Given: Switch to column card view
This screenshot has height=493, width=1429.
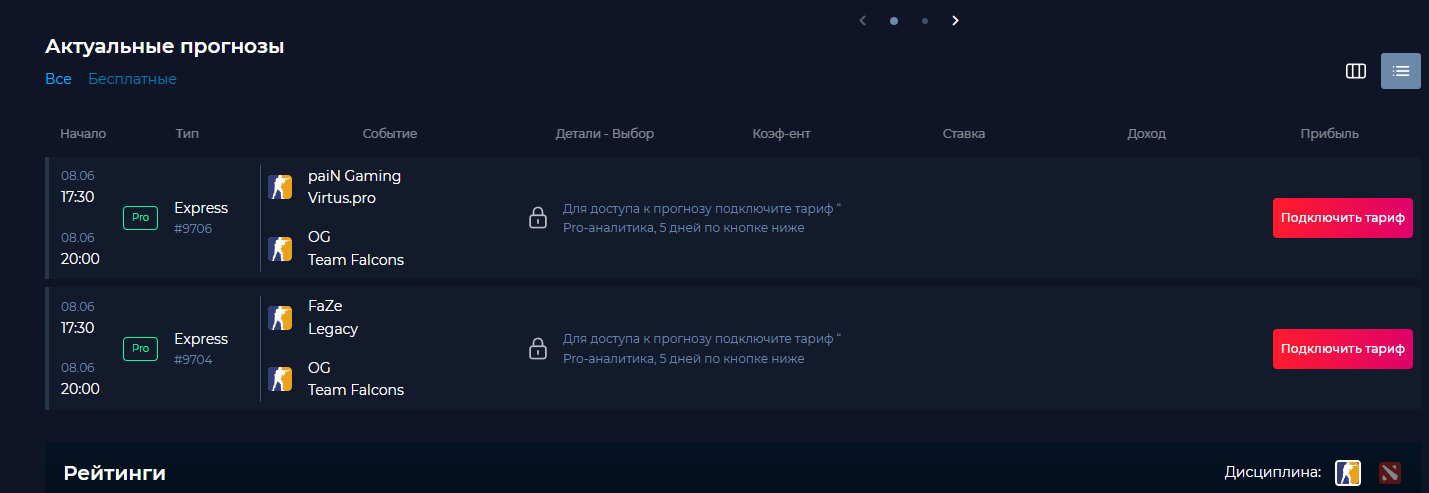Looking at the screenshot, I should click(1356, 71).
